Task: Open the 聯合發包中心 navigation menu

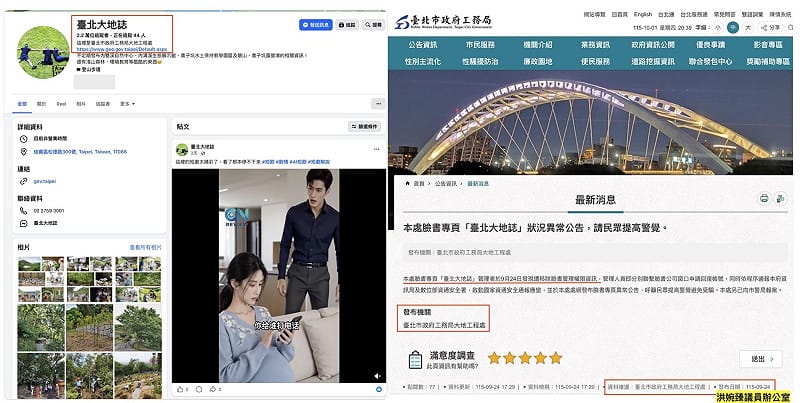Action: pyautogui.click(x=710, y=61)
